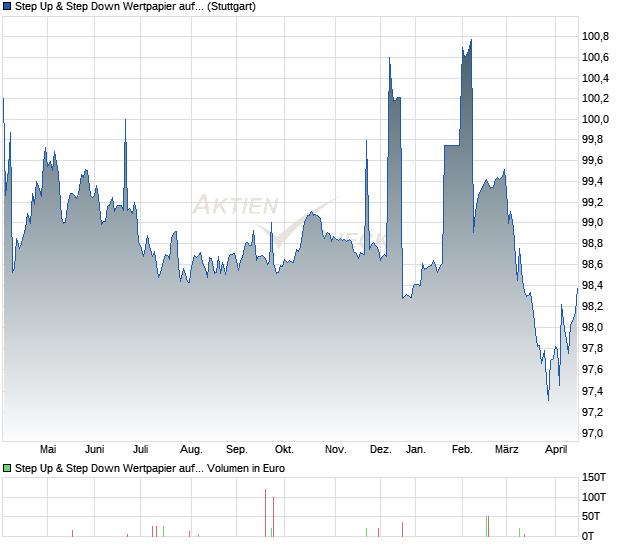Viewport: 620px width, 546px height.
Task: Select the 'Juni' month axis label
Action: (95, 449)
